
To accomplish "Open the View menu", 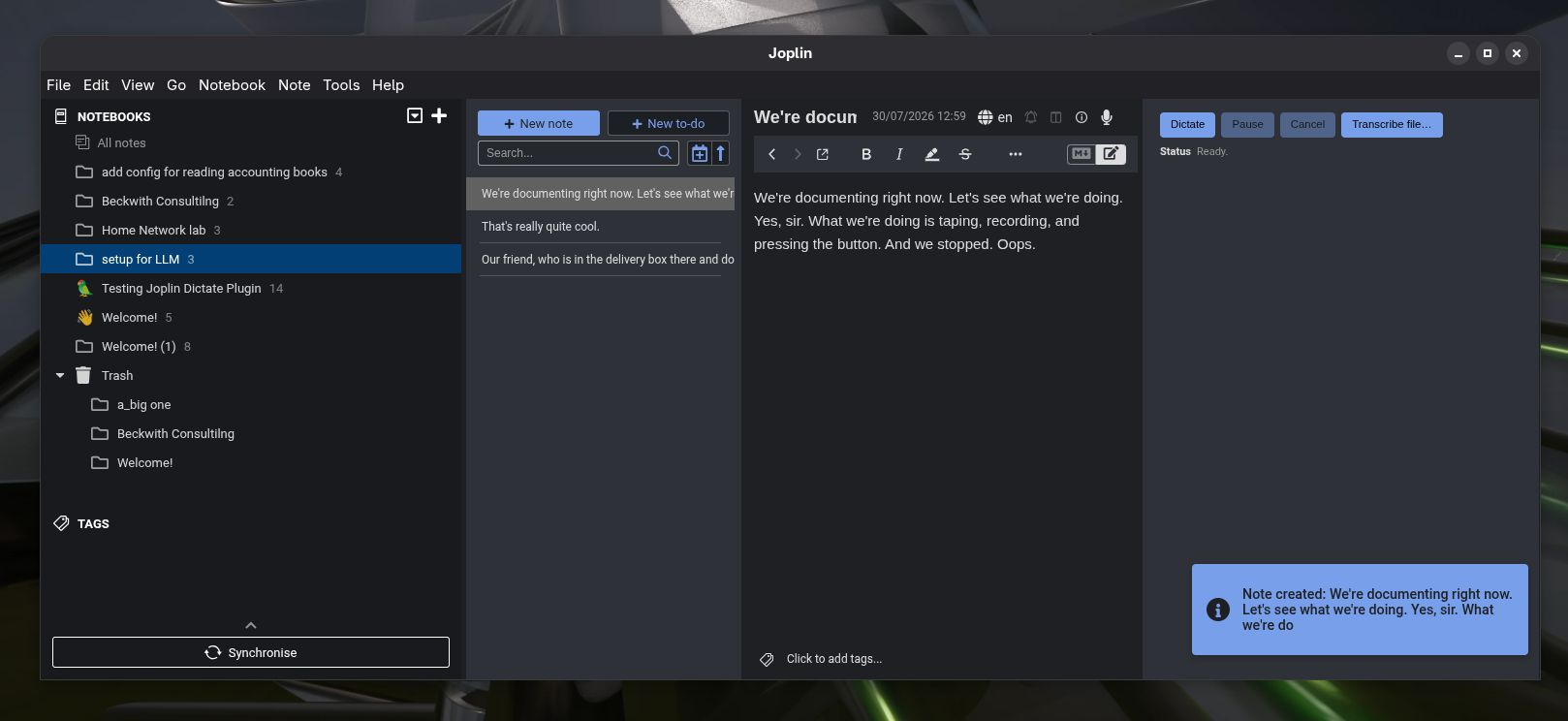I will coord(138,85).
